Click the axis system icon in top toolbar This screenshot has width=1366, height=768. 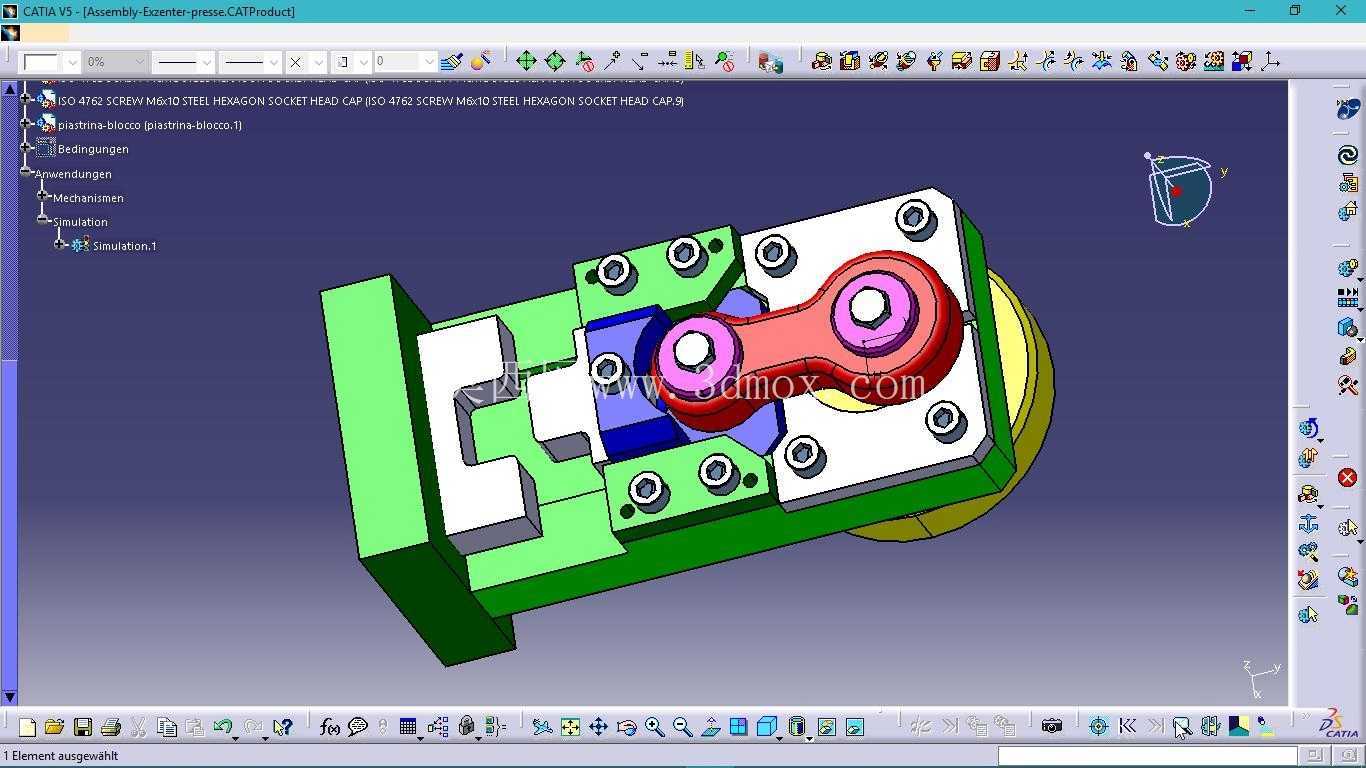(x=1271, y=62)
